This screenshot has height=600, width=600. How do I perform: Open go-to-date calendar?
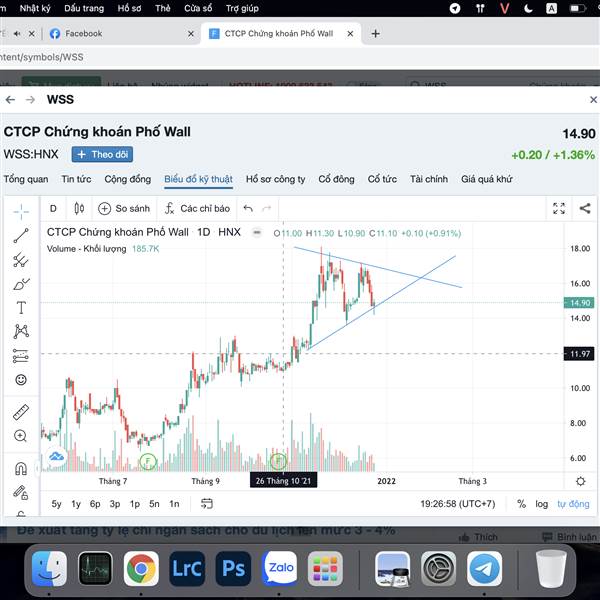tap(207, 504)
